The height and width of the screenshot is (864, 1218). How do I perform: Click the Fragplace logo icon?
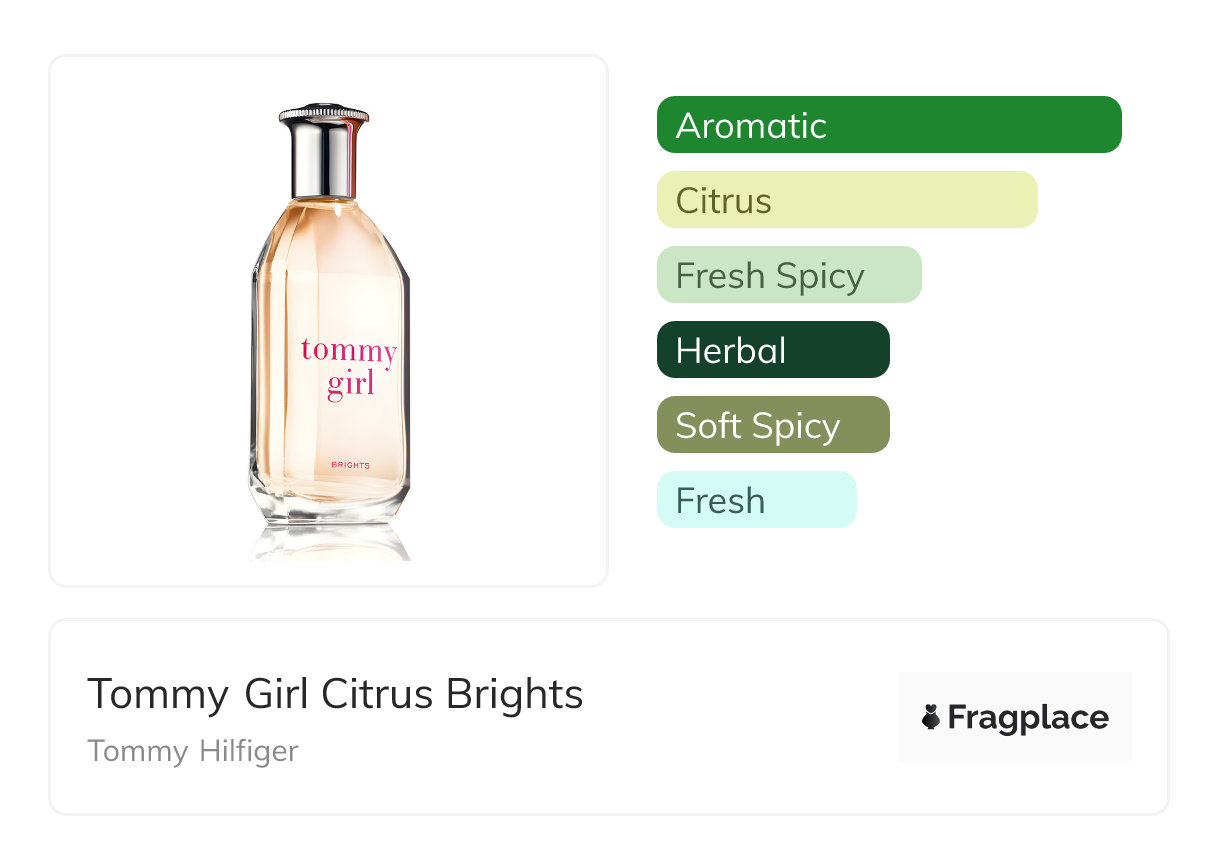(931, 717)
